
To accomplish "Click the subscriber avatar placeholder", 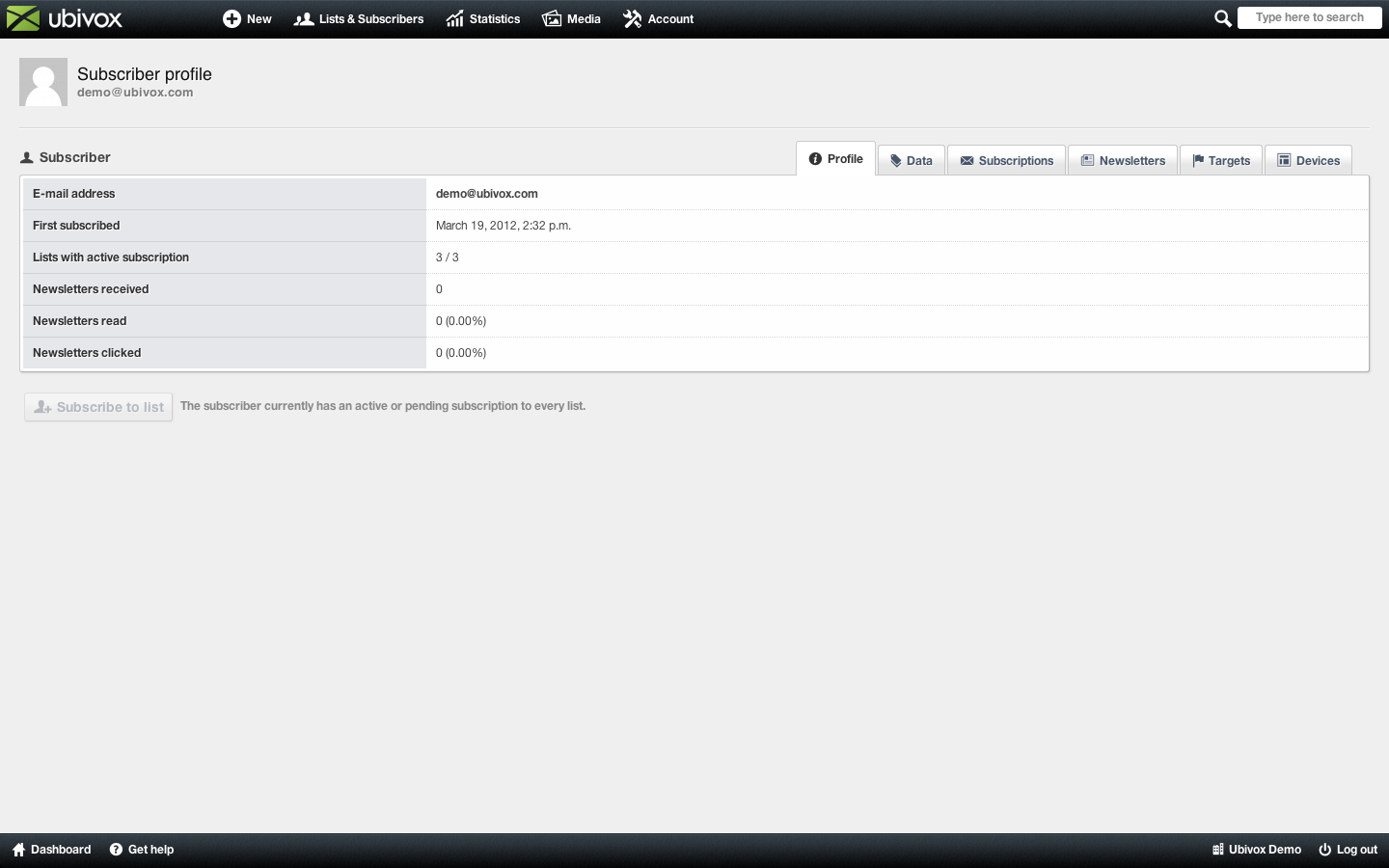I will pos(43,82).
